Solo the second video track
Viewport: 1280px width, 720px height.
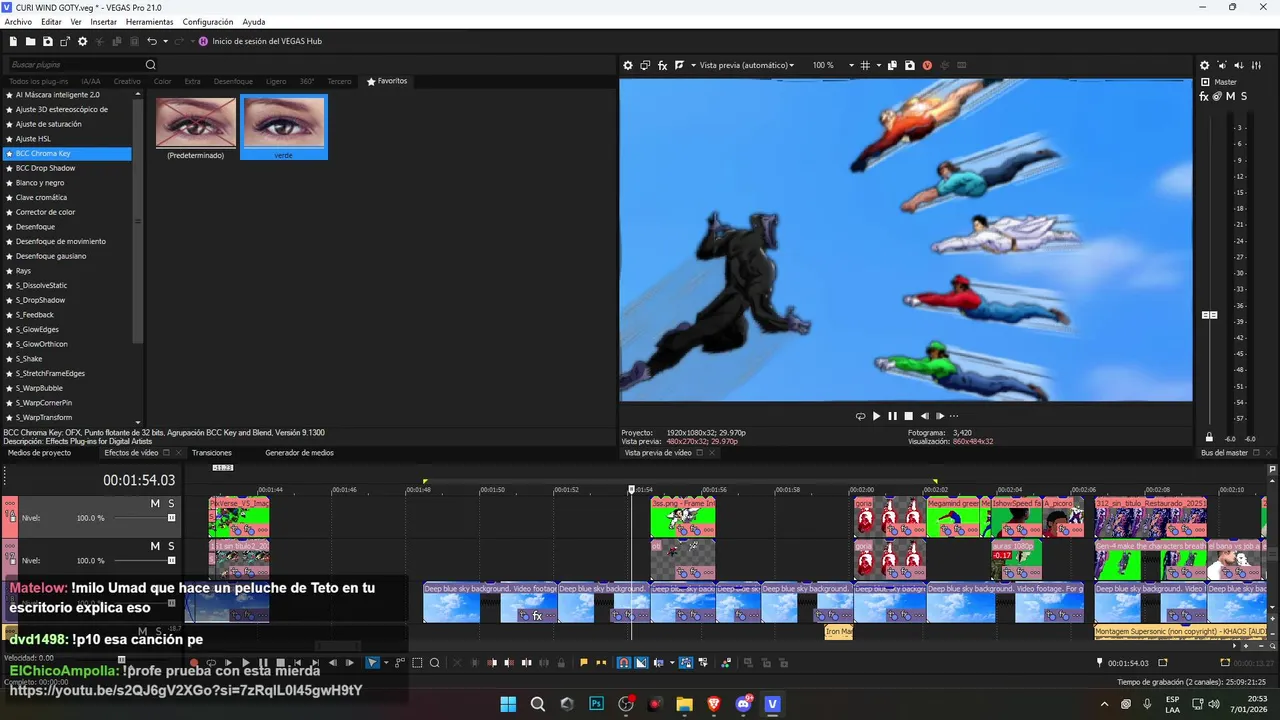171,546
